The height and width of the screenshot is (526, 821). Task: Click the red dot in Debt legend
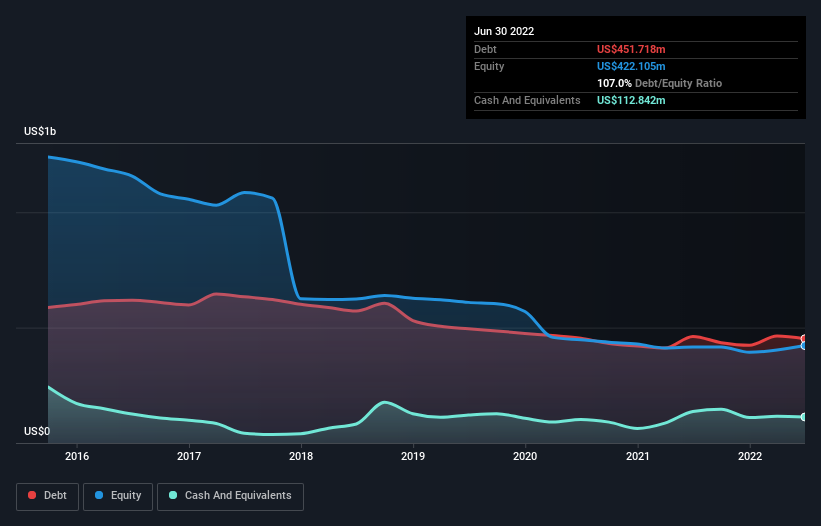[x=32, y=495]
